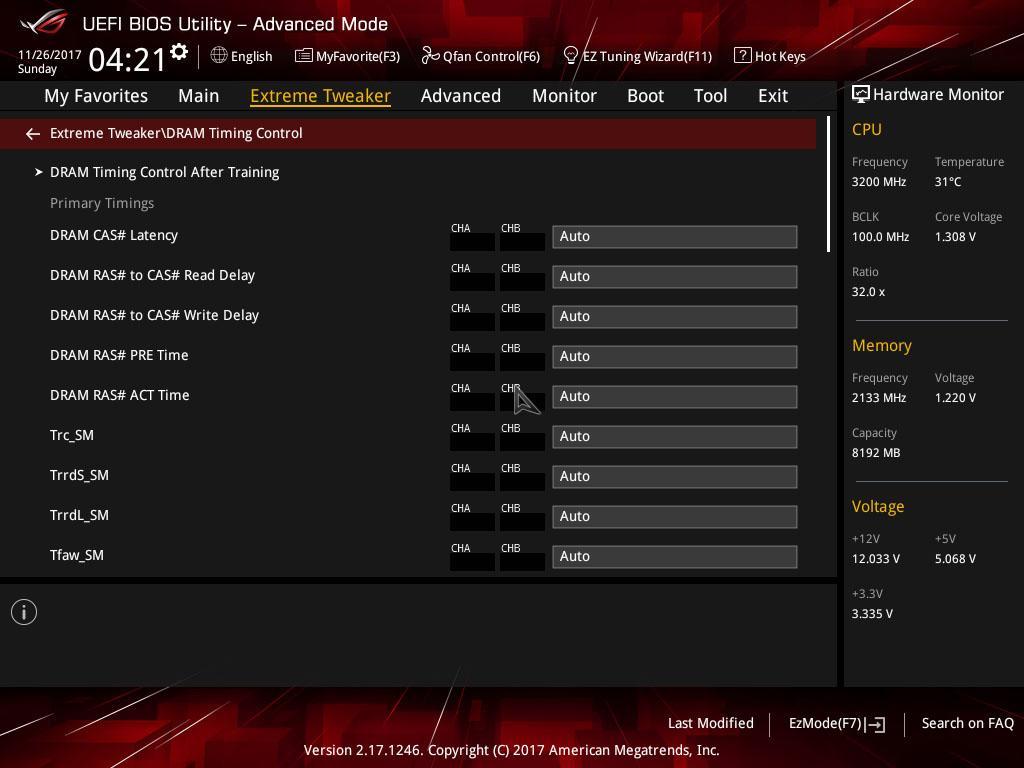The image size is (1024, 768).
Task: Click the TrrdS_SM Auto field
Action: (675, 476)
